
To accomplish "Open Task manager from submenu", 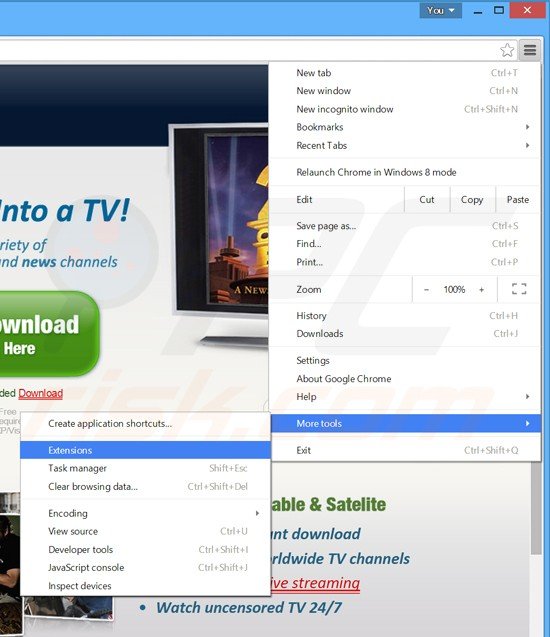I will [x=145, y=468].
